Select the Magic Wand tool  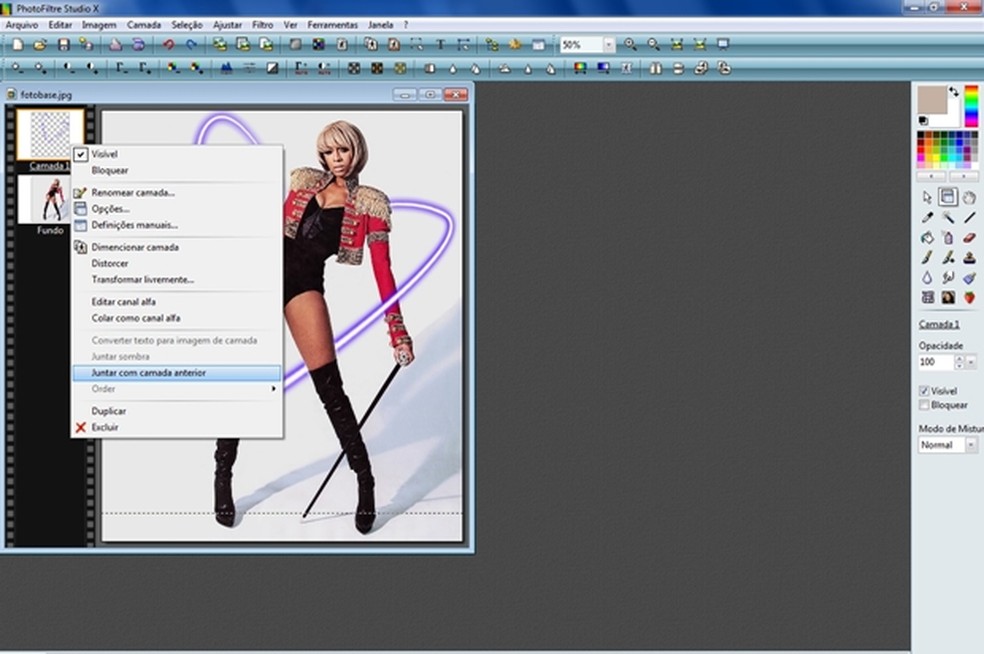(948, 217)
